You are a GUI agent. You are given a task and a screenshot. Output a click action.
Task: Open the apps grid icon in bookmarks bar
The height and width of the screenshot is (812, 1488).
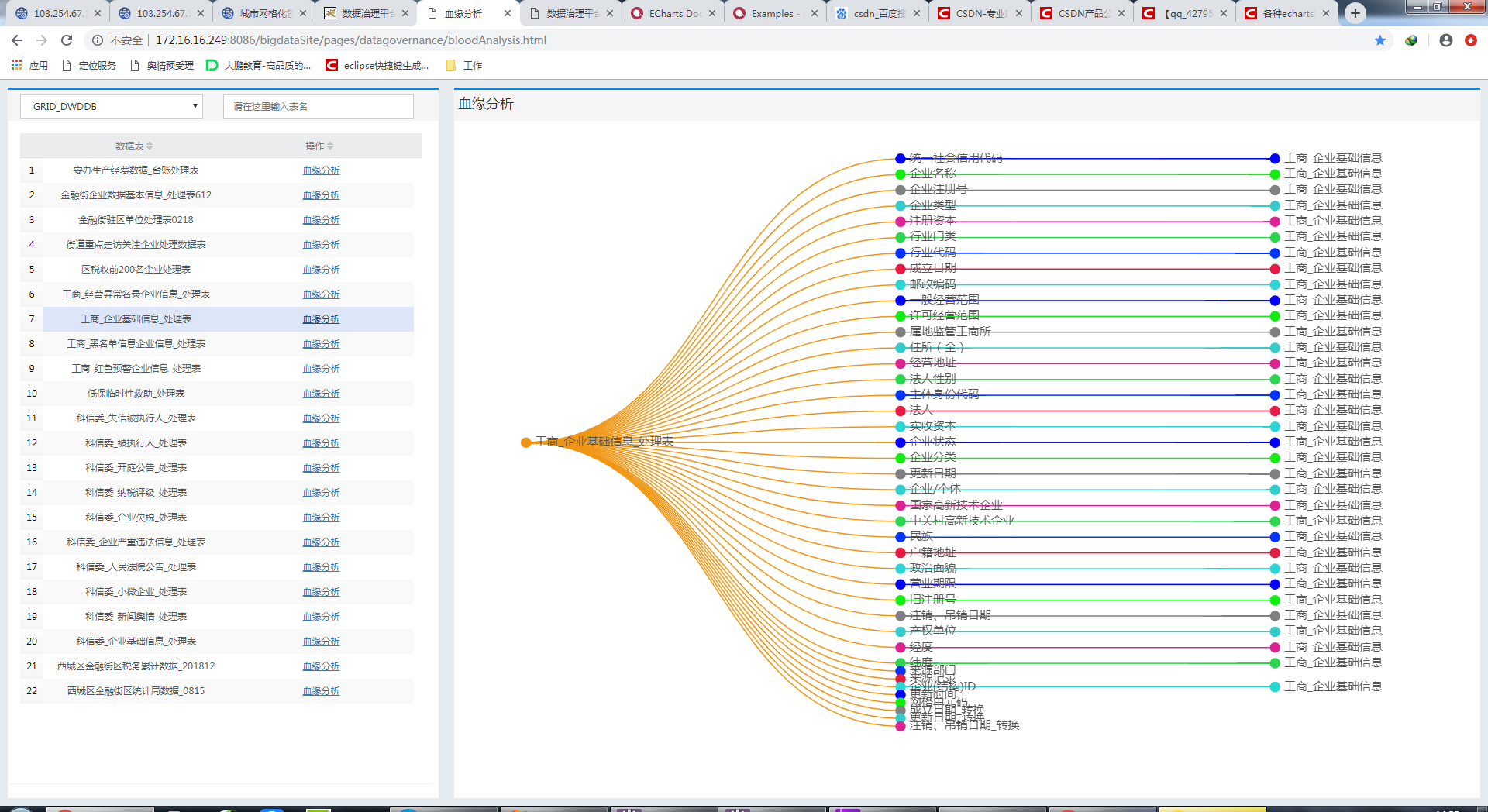click(x=16, y=65)
